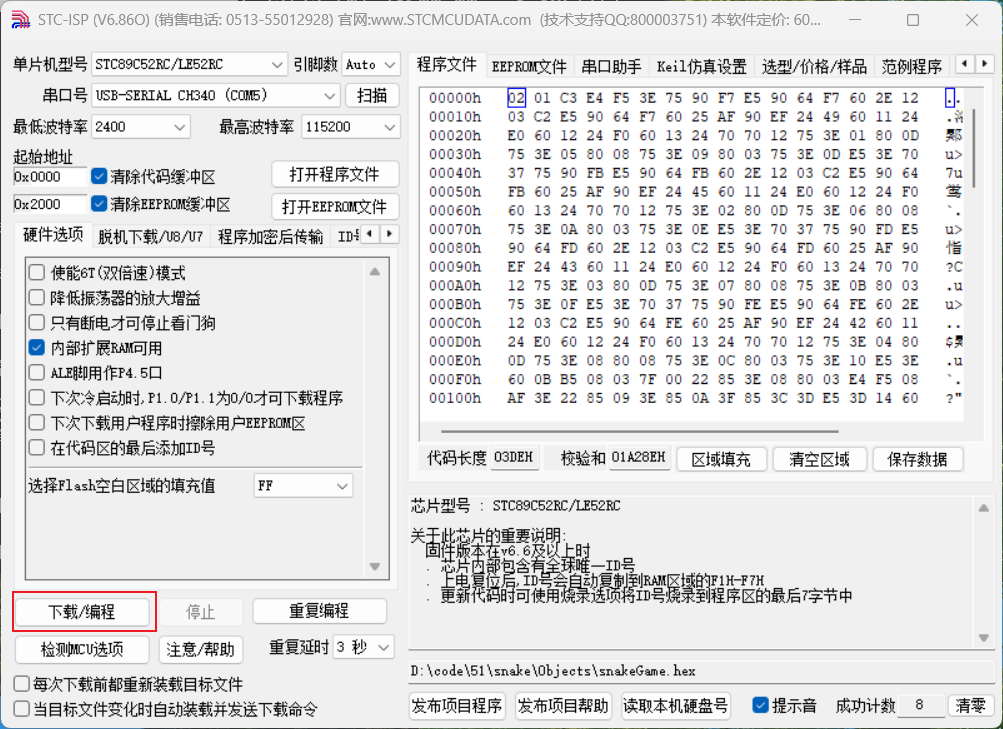
Task: Uncheck 清除代码缓冲区 checkbox
Action: (x=99, y=176)
